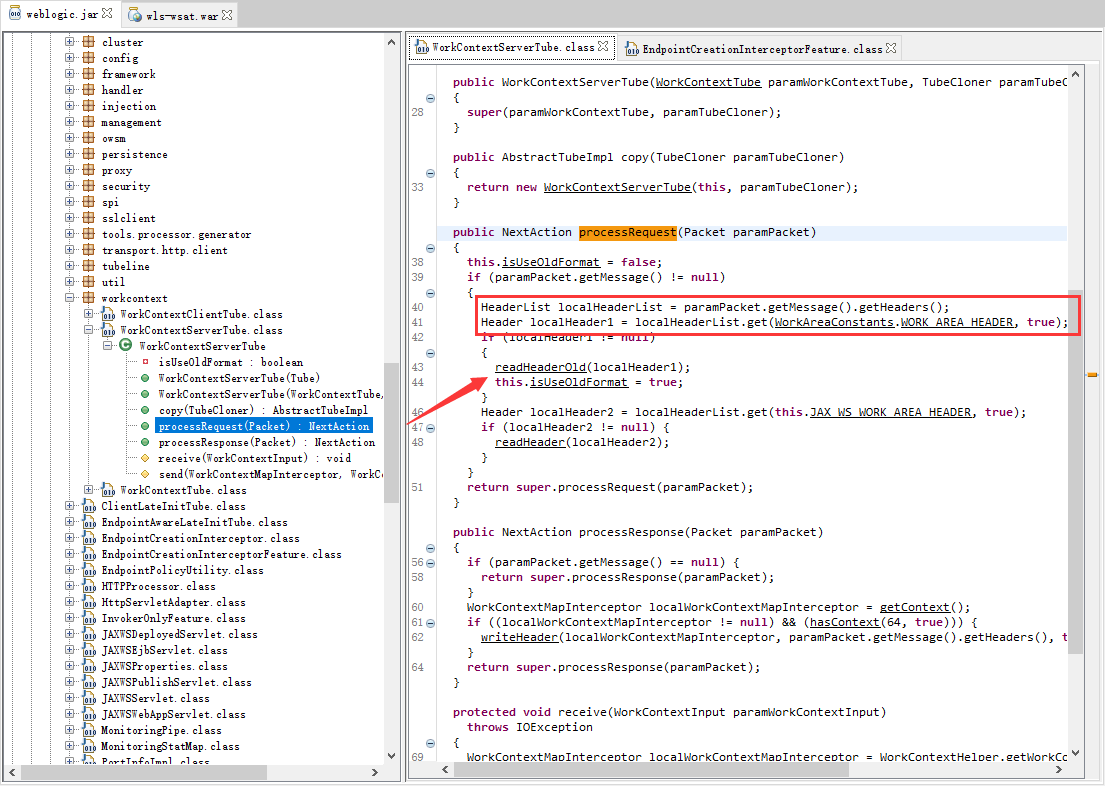Close the EndpointCreationInterceptorFeature.class editor tab
The width and height of the screenshot is (1105, 786).
891,48
